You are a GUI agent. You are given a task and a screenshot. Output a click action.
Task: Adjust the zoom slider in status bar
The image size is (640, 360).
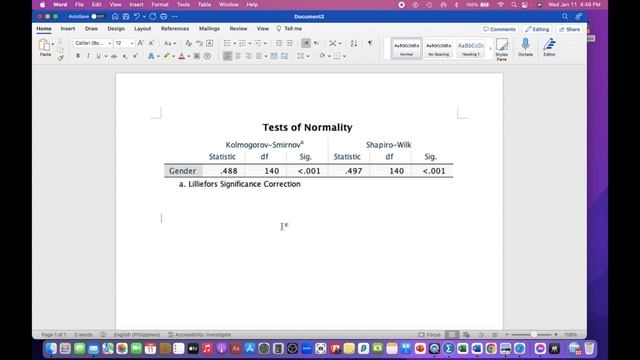tap(533, 335)
